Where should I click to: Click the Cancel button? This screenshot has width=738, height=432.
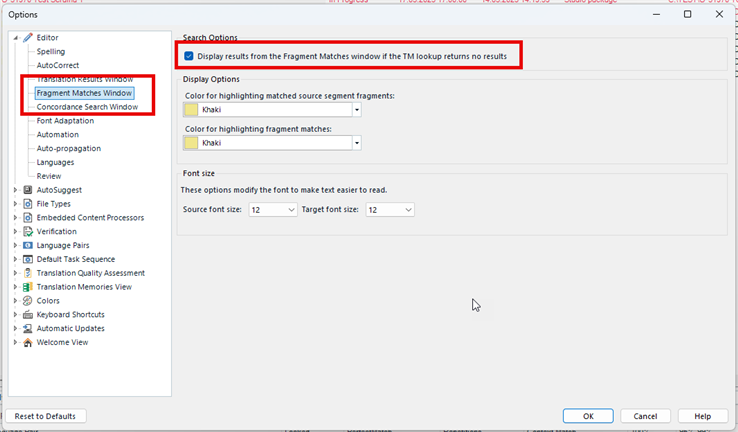click(x=645, y=416)
